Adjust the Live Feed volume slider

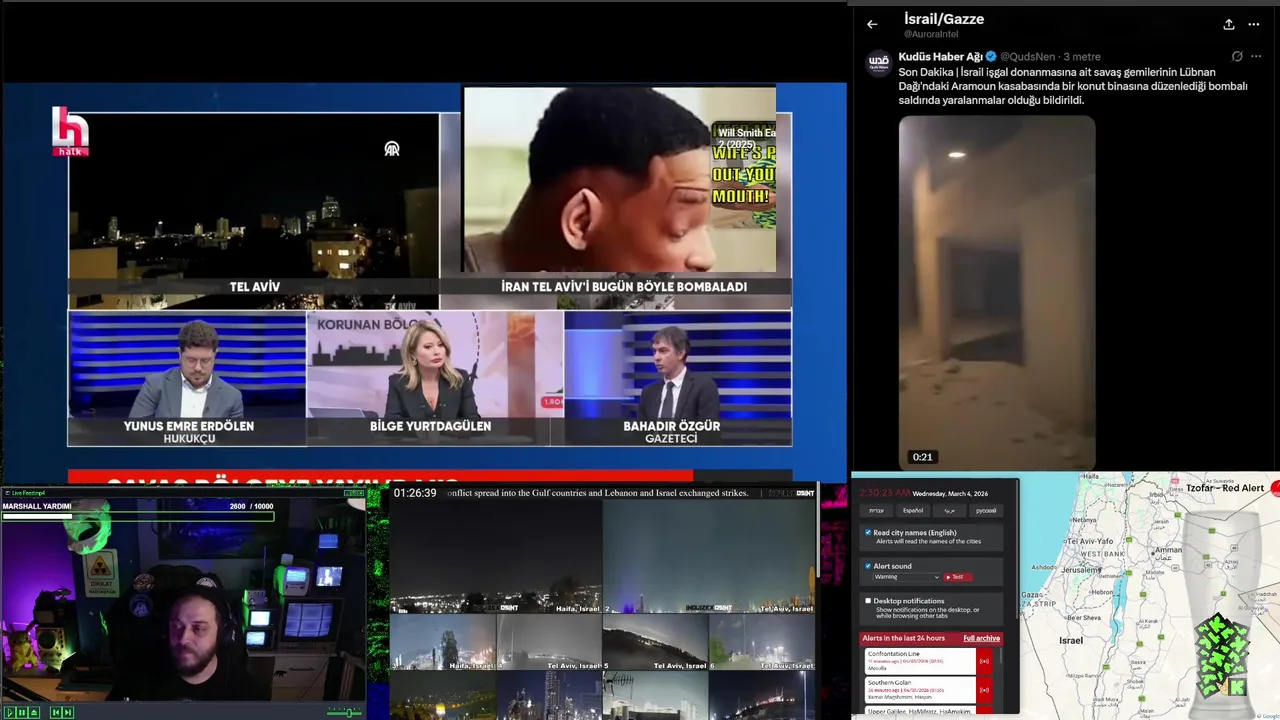coord(344,712)
